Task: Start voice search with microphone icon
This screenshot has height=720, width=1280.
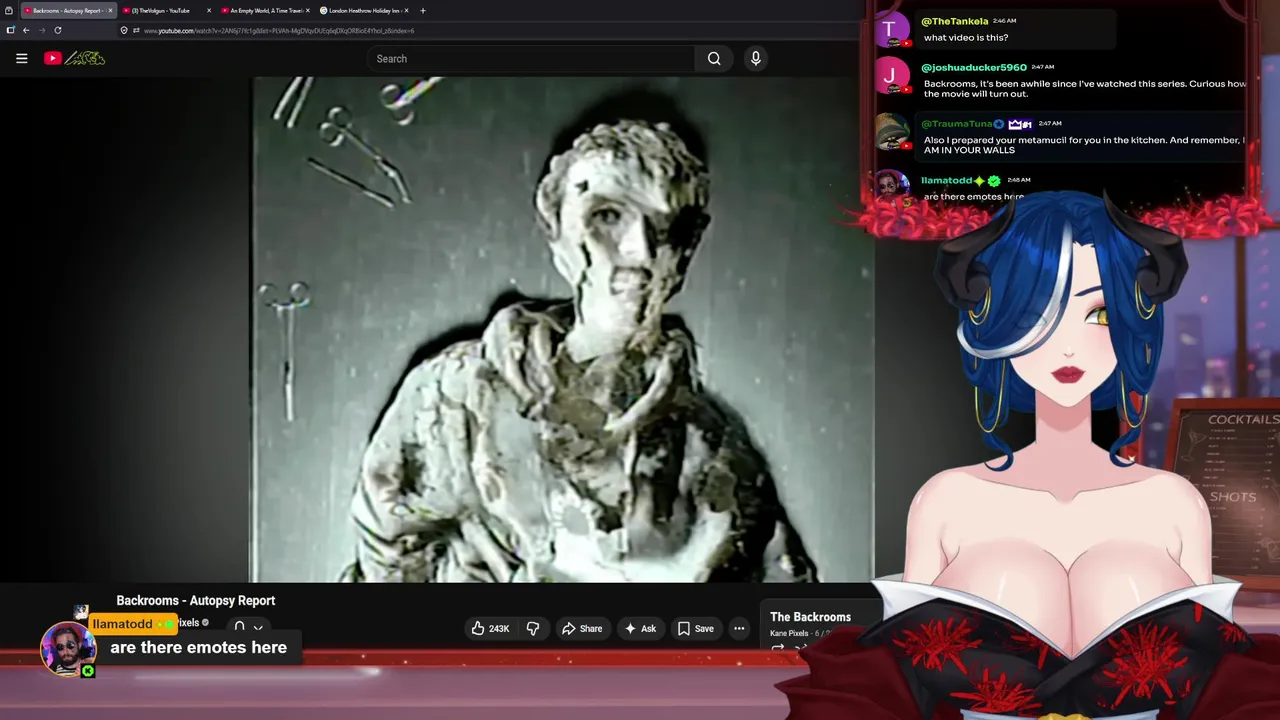Action: (x=756, y=59)
